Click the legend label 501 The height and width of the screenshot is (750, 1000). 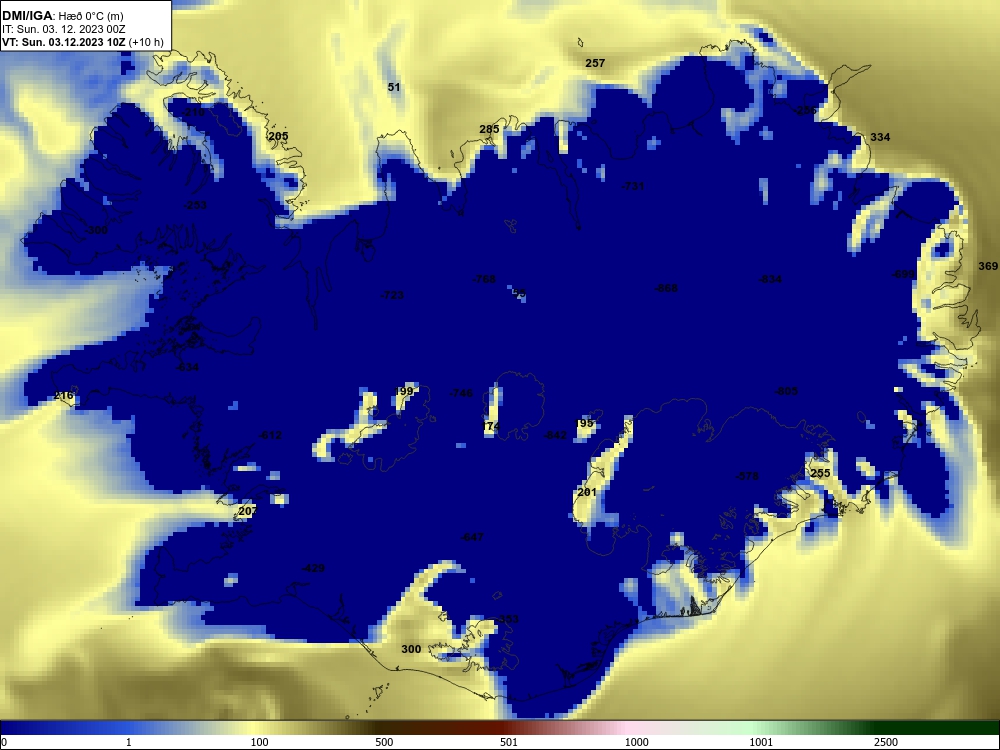click(509, 742)
